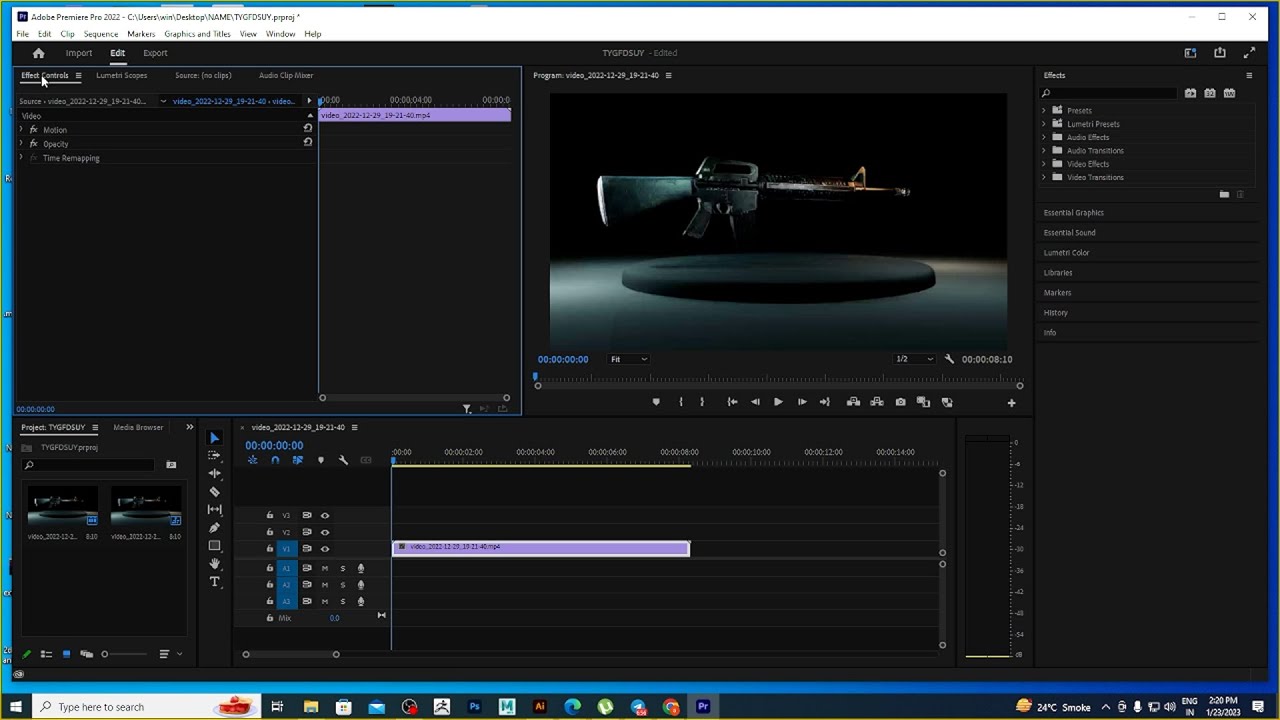The width and height of the screenshot is (1280, 720).
Task: Expand the Audio Transitions folder
Action: (1044, 151)
